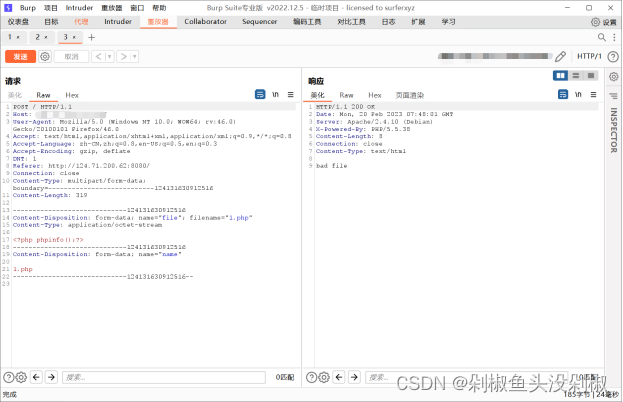Image resolution: width=623 pixels, height=402 pixels.
Task: Open the Target (目标) tab
Action: click(51, 22)
